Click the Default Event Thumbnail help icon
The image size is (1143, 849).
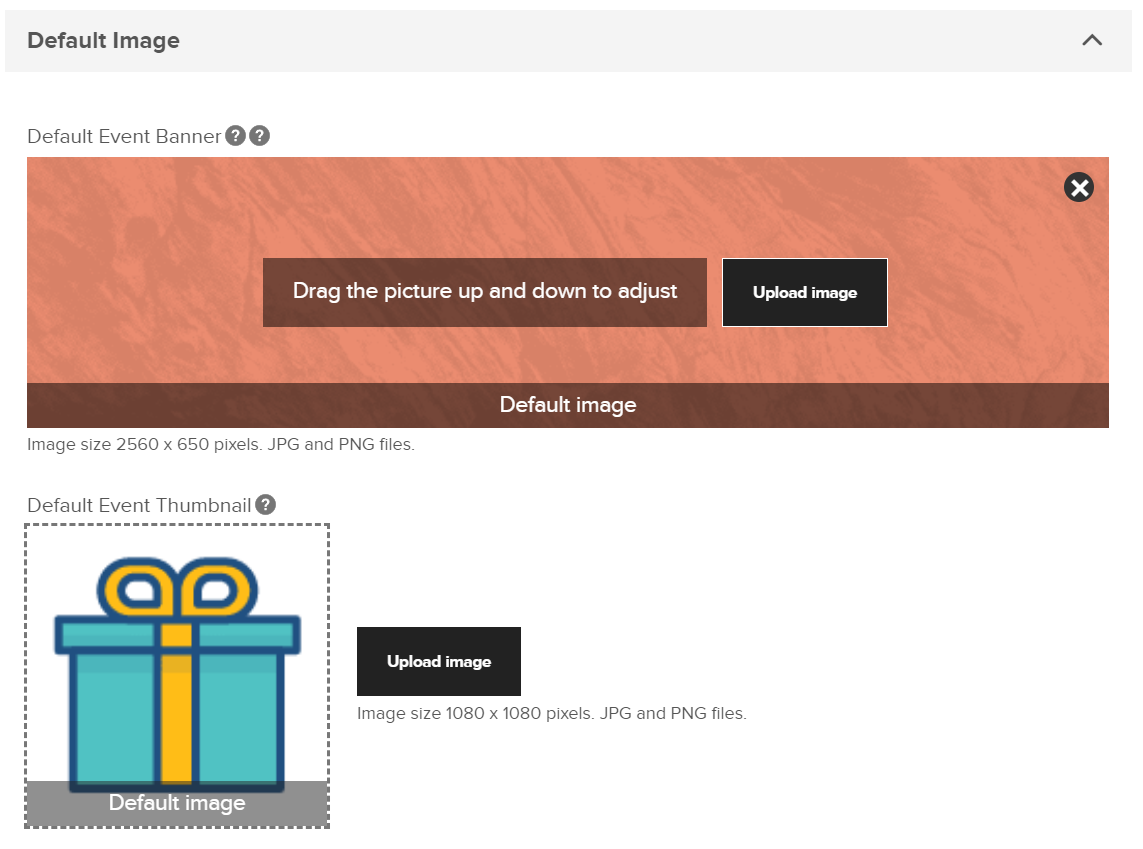(265, 505)
